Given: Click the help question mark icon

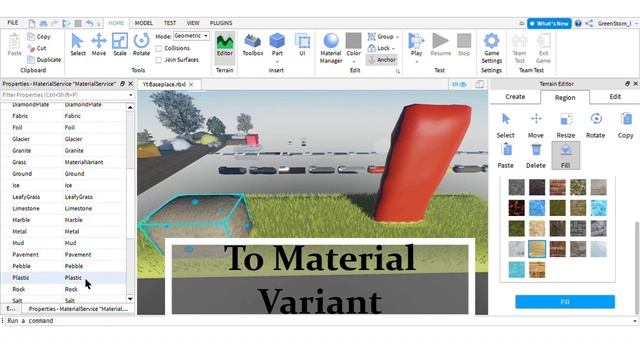Looking at the screenshot, I should pos(578,24).
